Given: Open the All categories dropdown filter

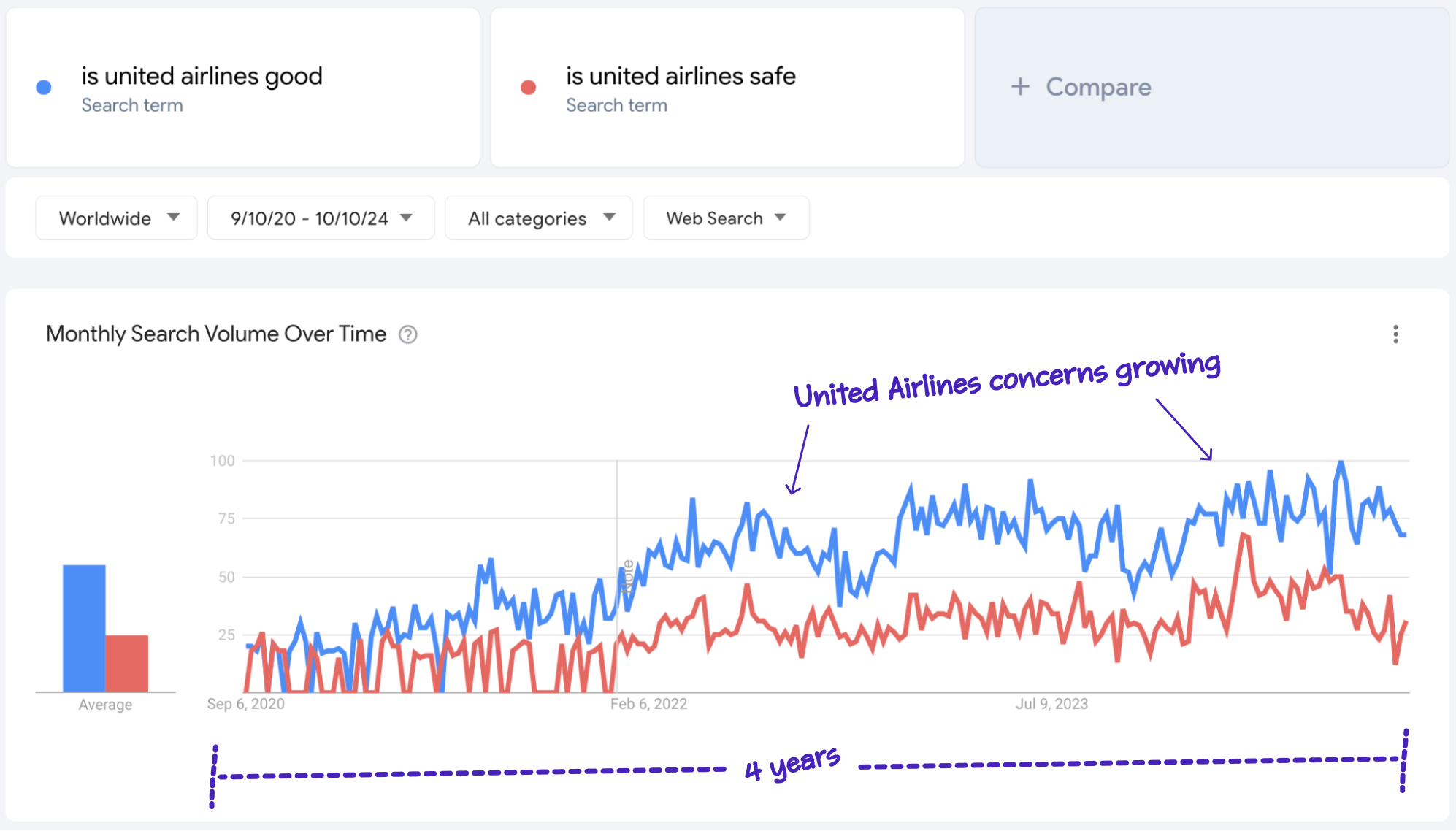Looking at the screenshot, I should 536,217.
